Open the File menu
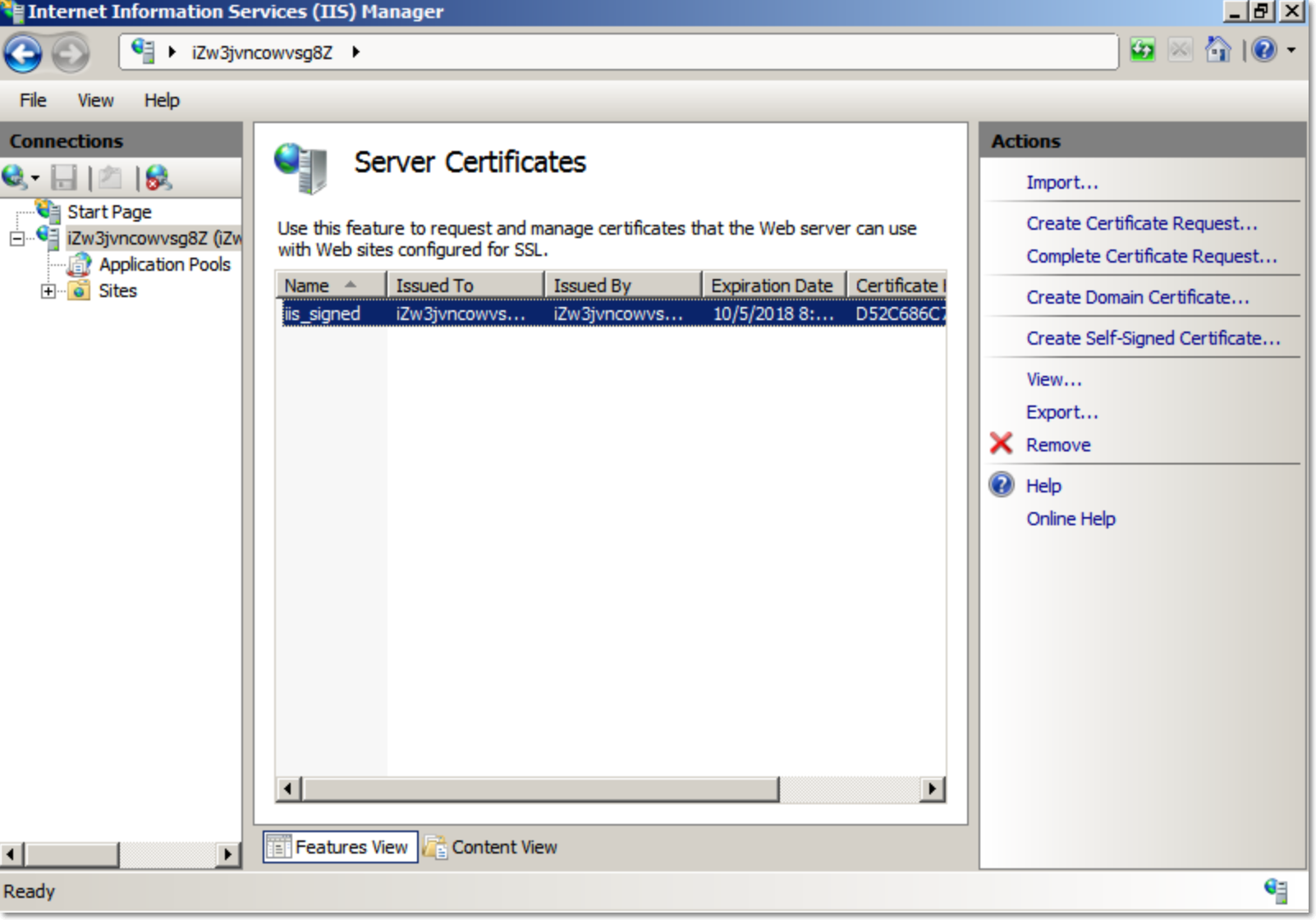The image size is (1316, 920). click(33, 100)
